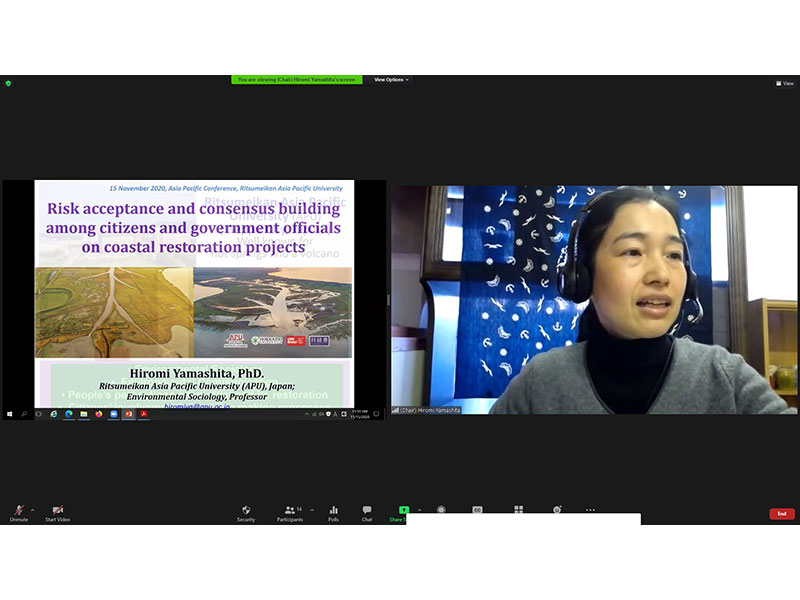Select Hiromi Yamashita's video tile
Viewport: 800px width, 600px height.
click(594, 299)
